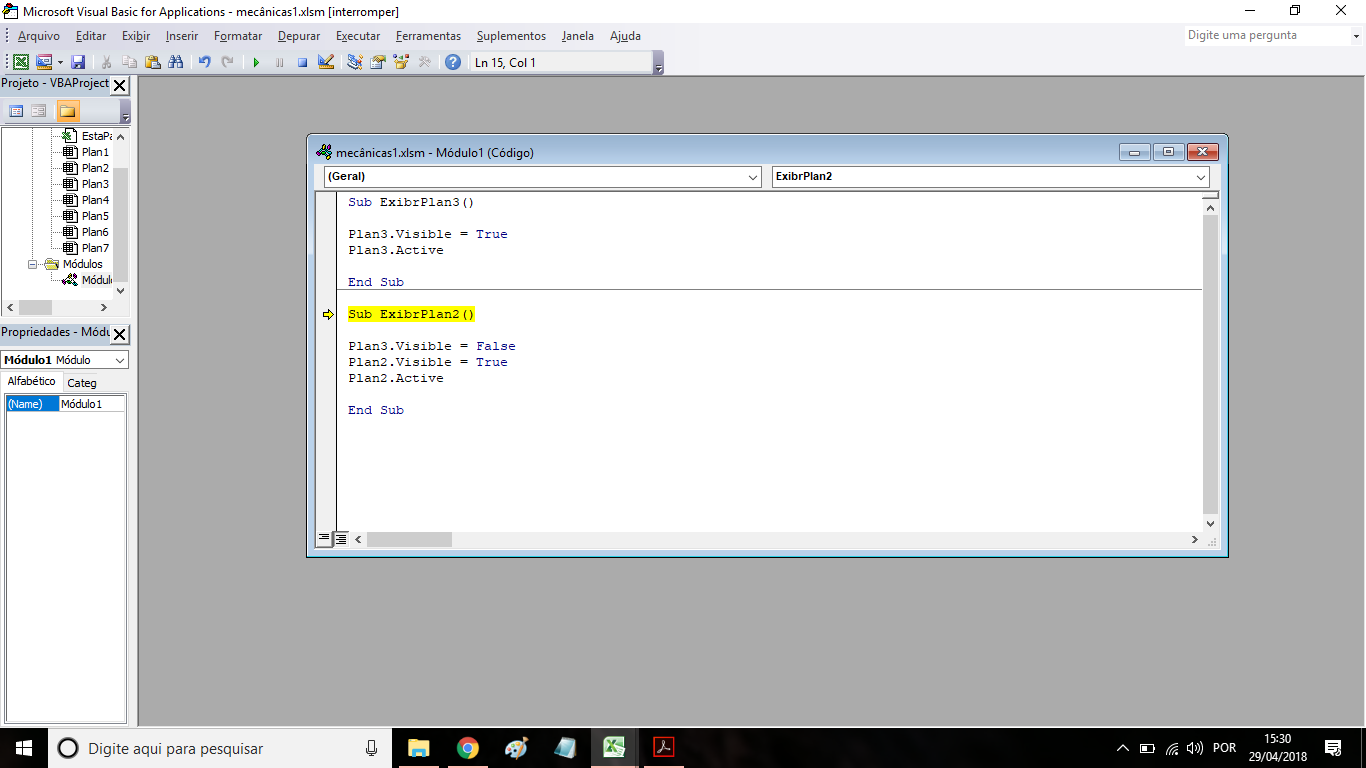This screenshot has width=1366, height=768.
Task: Open the Janela menu
Action: click(x=578, y=36)
